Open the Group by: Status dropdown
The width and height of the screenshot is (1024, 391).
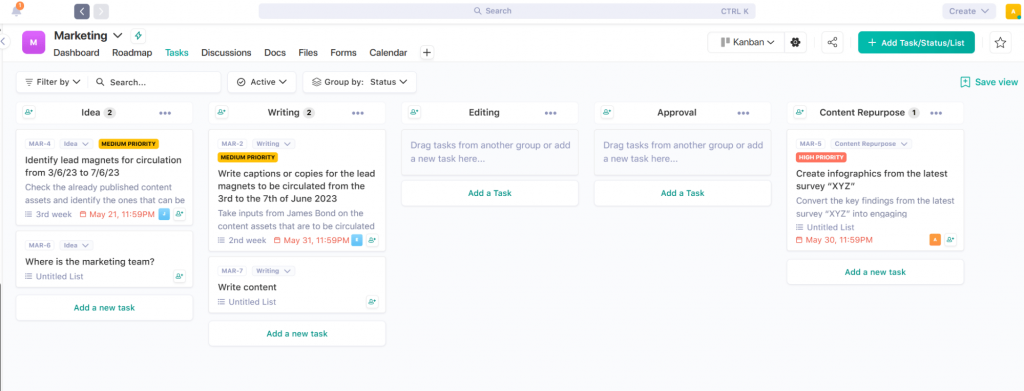(359, 82)
